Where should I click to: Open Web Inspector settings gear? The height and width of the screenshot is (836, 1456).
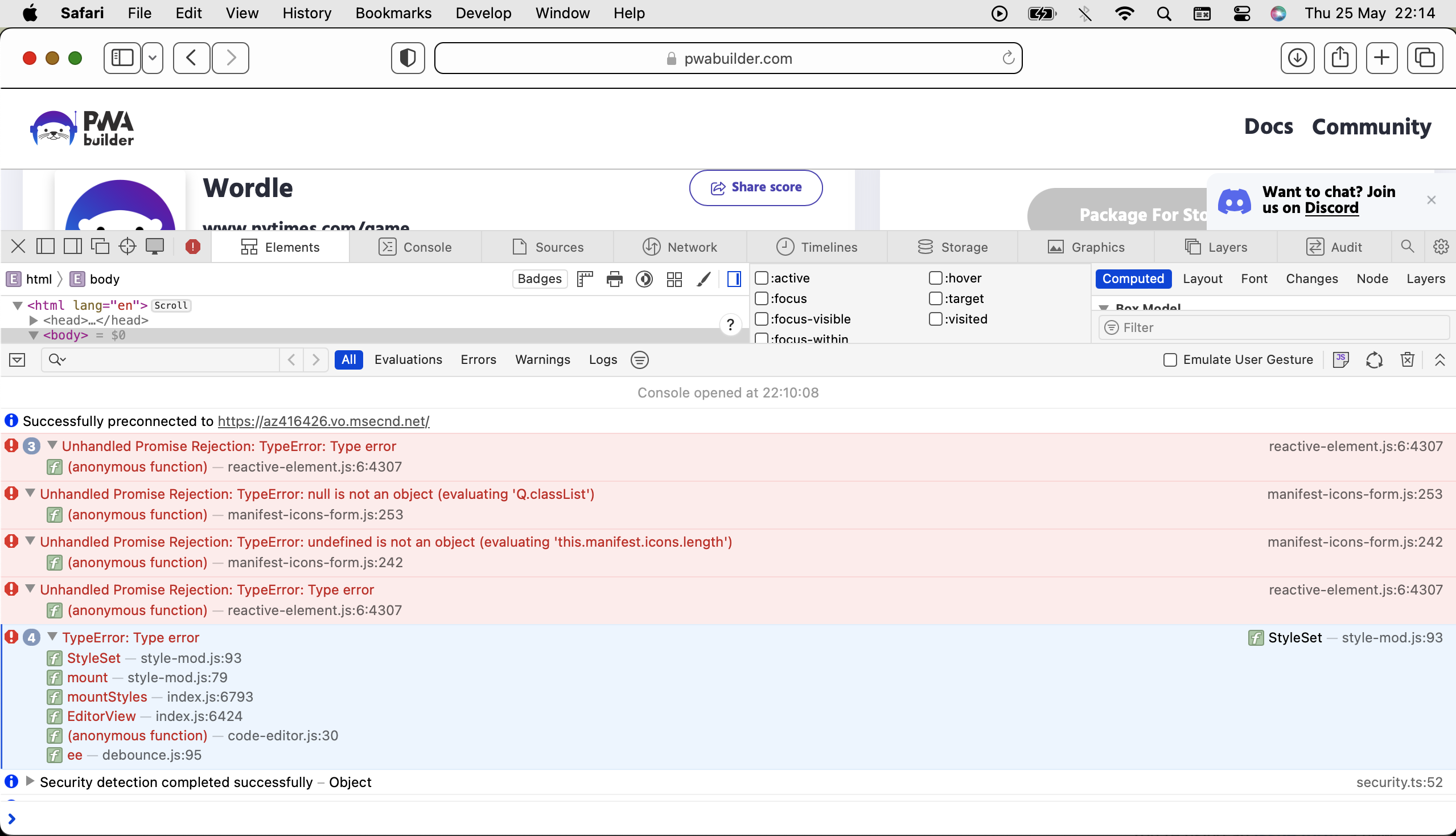pos(1442,247)
